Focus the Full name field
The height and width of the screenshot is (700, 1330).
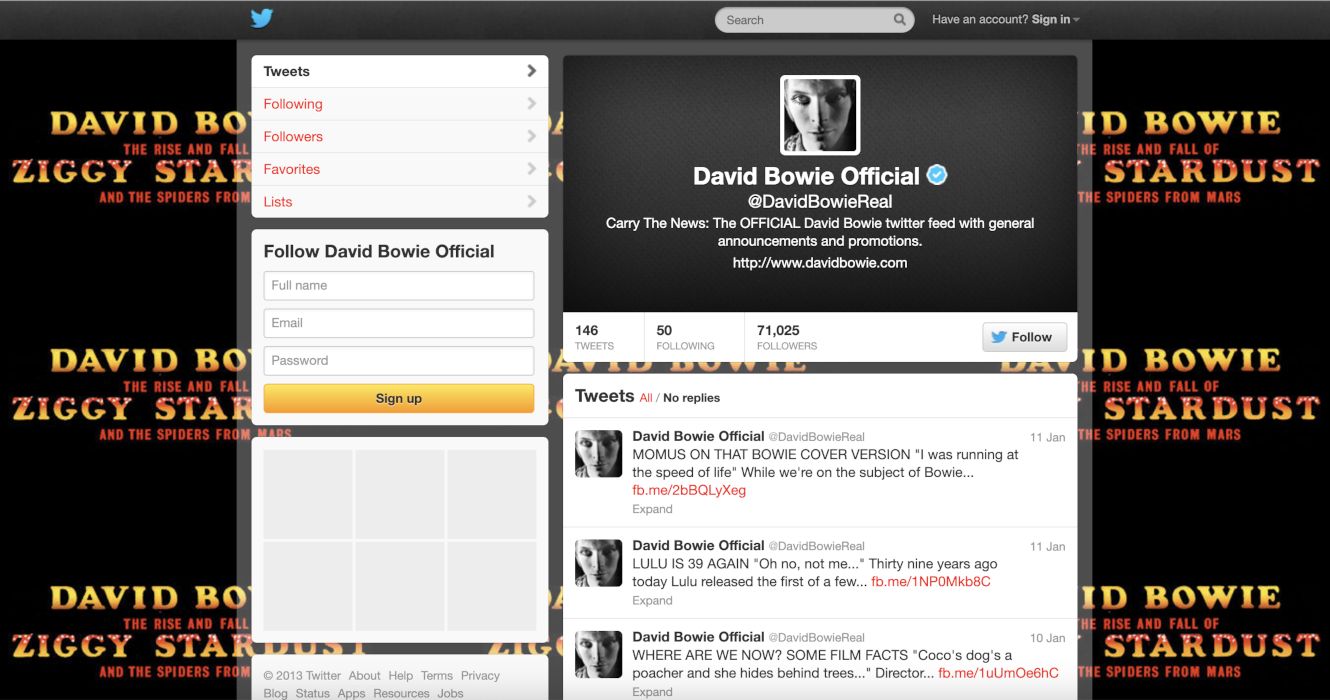point(399,285)
